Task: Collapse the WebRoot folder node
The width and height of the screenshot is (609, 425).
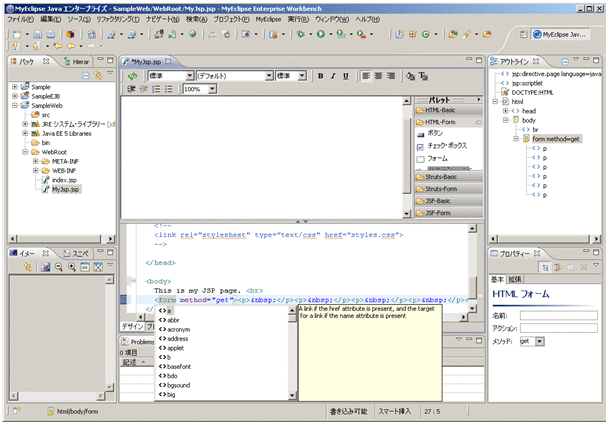Action: pyautogui.click(x=24, y=151)
